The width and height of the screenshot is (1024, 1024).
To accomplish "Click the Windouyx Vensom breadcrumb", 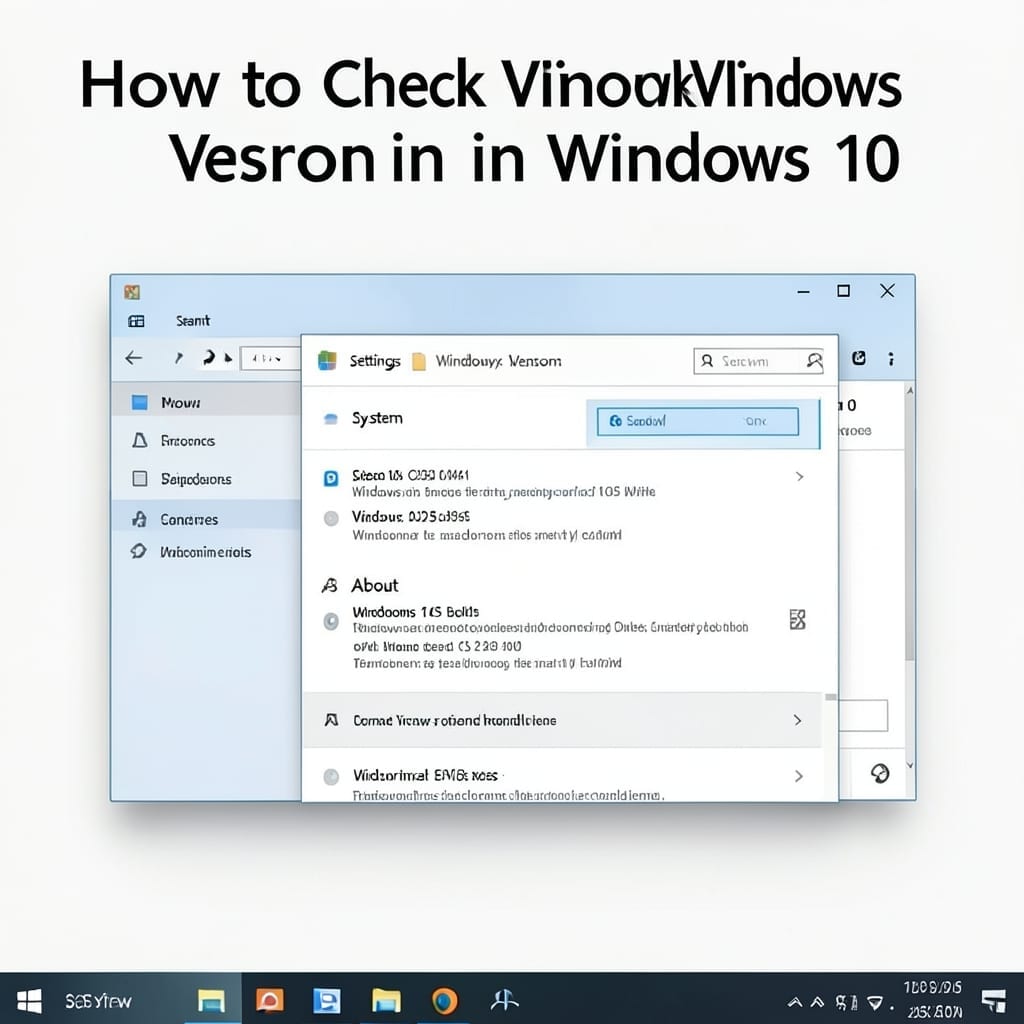I will pyautogui.click(x=498, y=361).
